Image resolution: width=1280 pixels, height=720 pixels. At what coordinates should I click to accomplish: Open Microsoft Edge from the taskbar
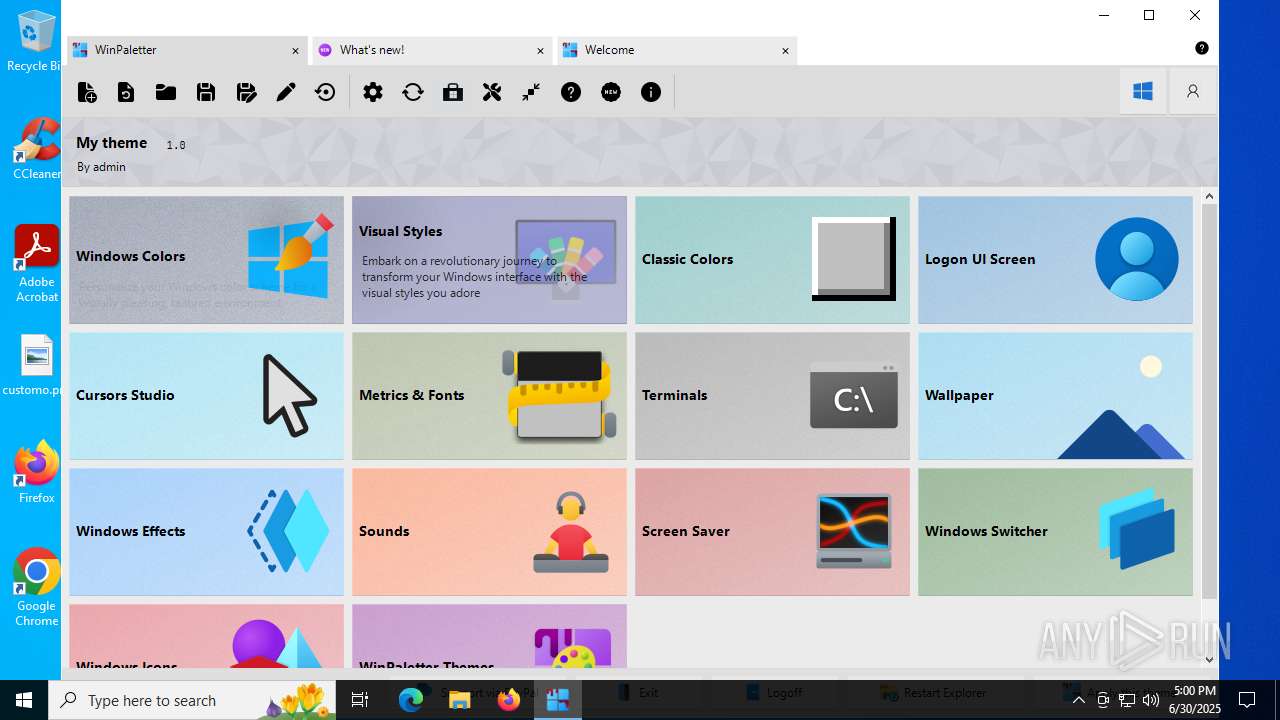click(411, 700)
